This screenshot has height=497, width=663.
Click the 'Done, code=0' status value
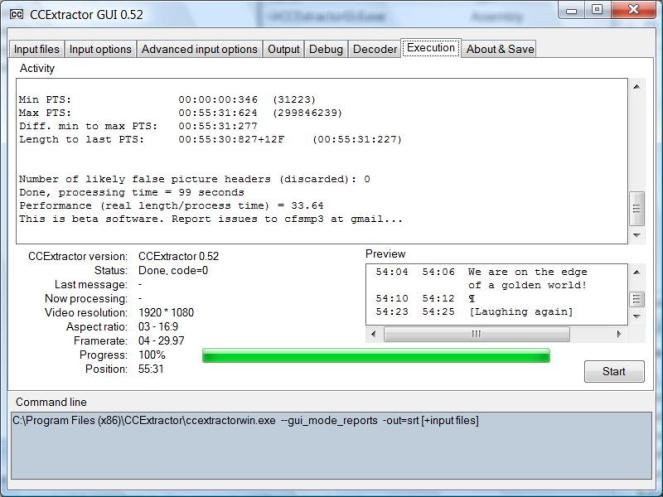click(173, 270)
